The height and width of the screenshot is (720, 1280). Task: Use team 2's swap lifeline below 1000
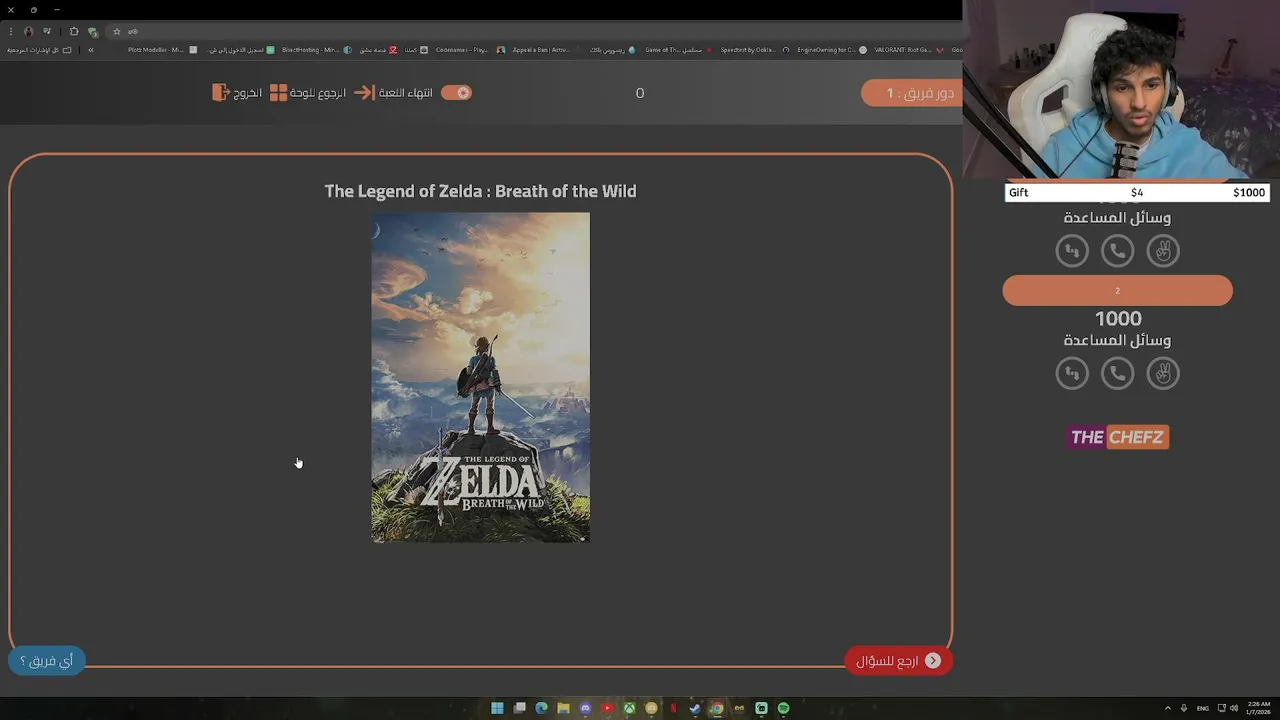(1072, 373)
